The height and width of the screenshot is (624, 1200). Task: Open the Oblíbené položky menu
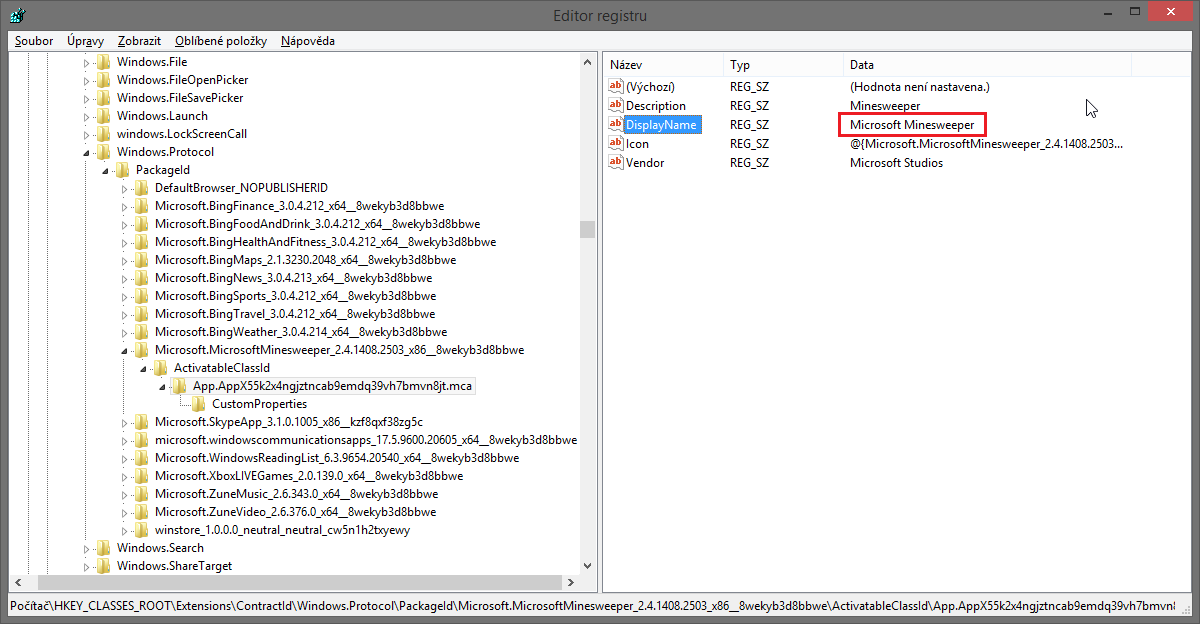(x=220, y=41)
